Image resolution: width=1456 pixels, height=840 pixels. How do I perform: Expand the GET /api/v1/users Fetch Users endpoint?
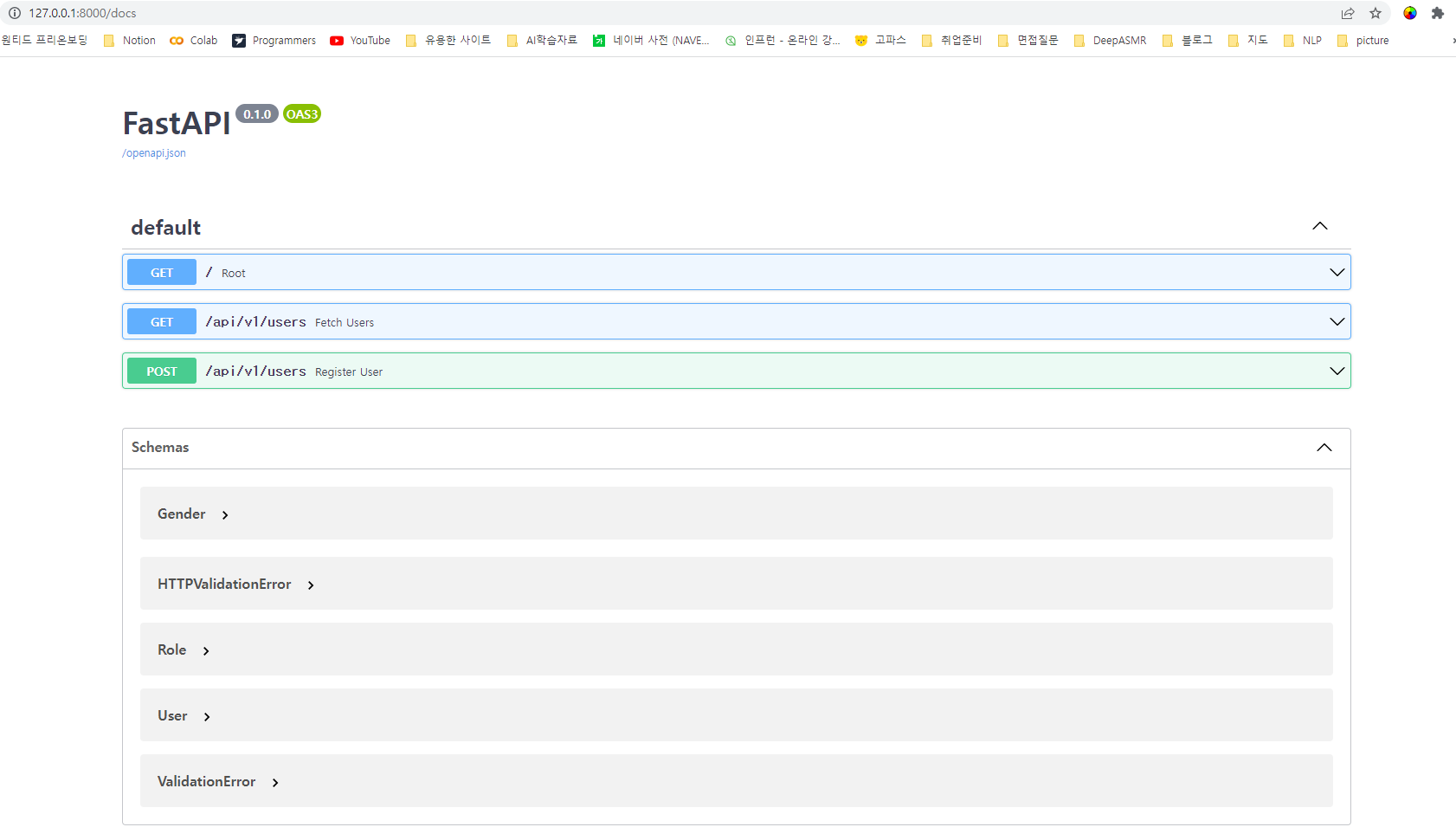[737, 321]
